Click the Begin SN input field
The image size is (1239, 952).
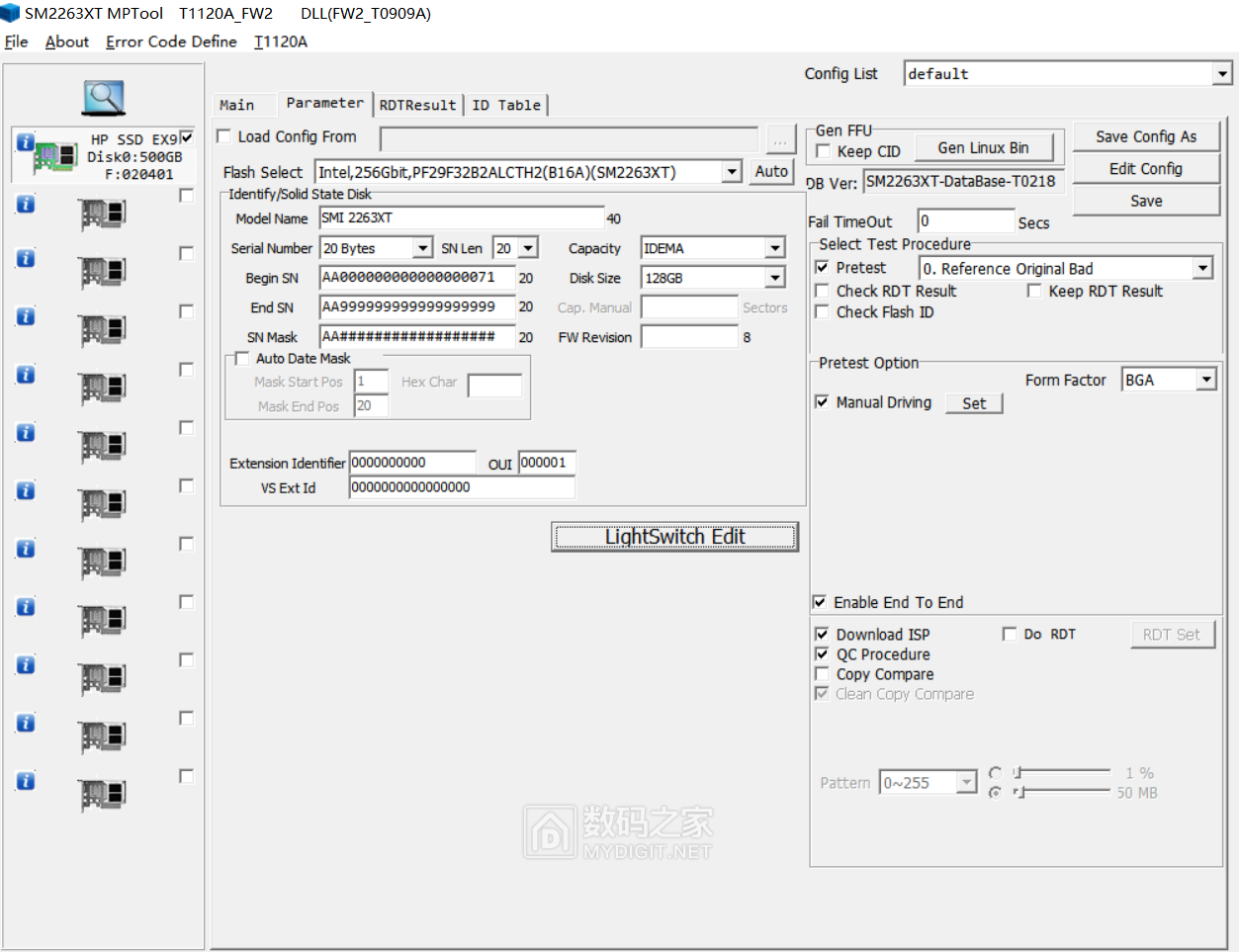coord(416,278)
